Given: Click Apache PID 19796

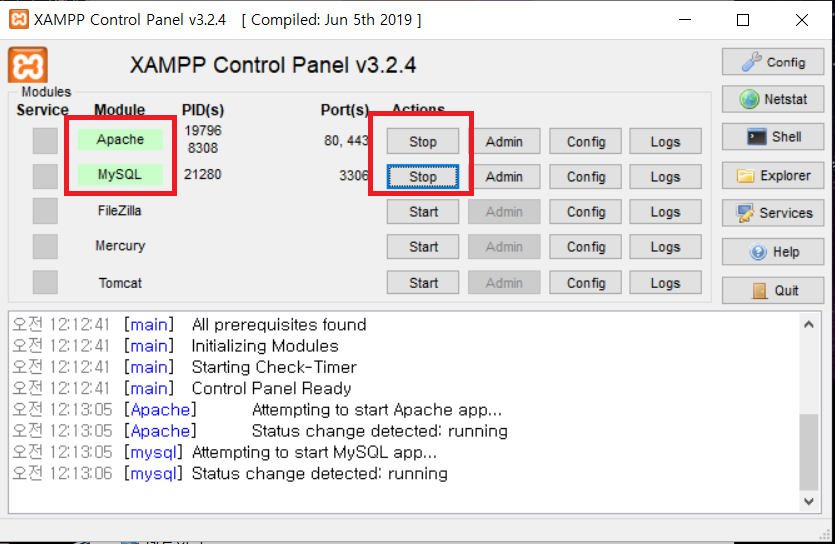Looking at the screenshot, I should point(203,130).
